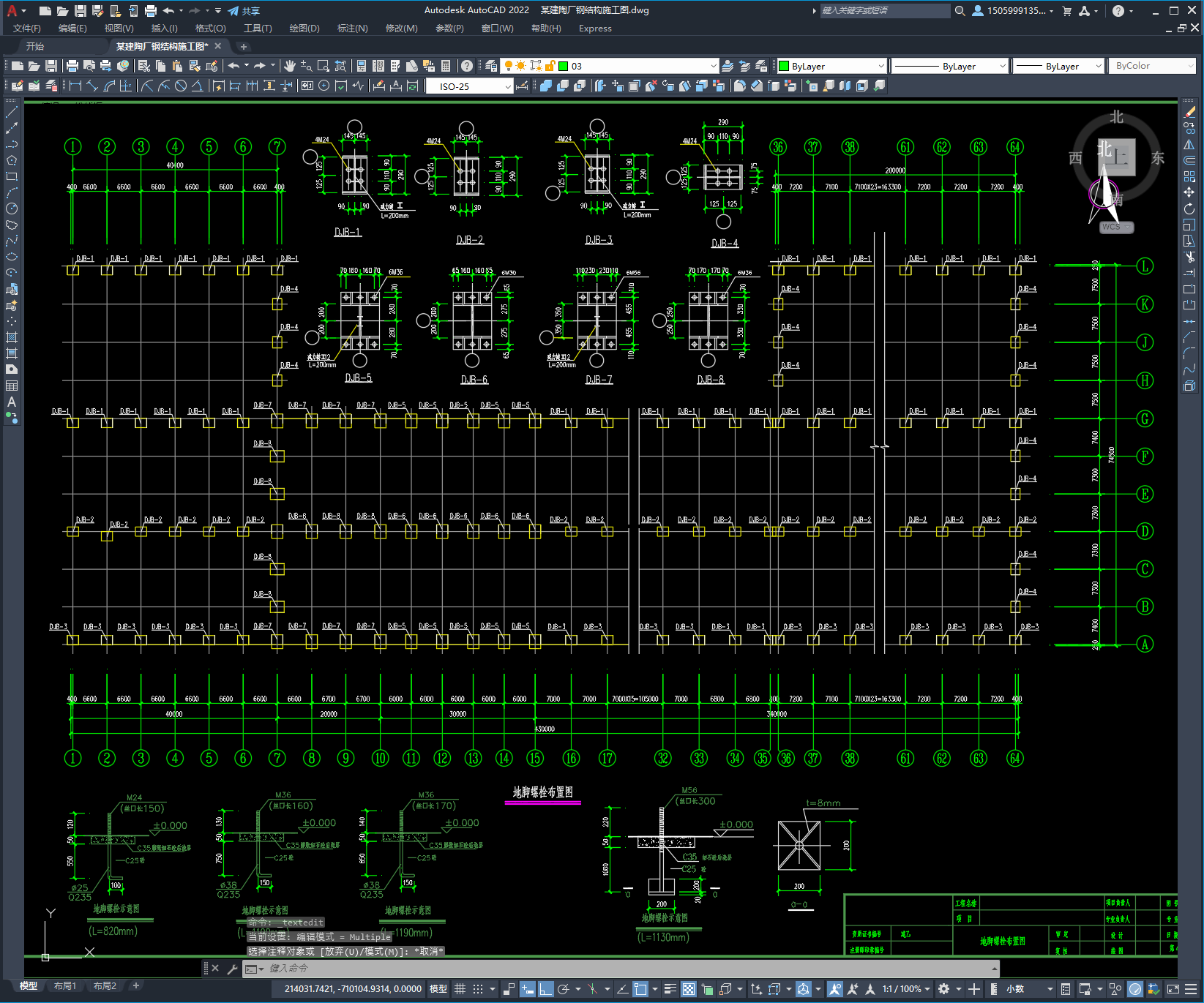The height and width of the screenshot is (1003, 1204).
Task: Close the 某建陶厂钢结构施工图 drawing tab
Action: tap(218, 46)
